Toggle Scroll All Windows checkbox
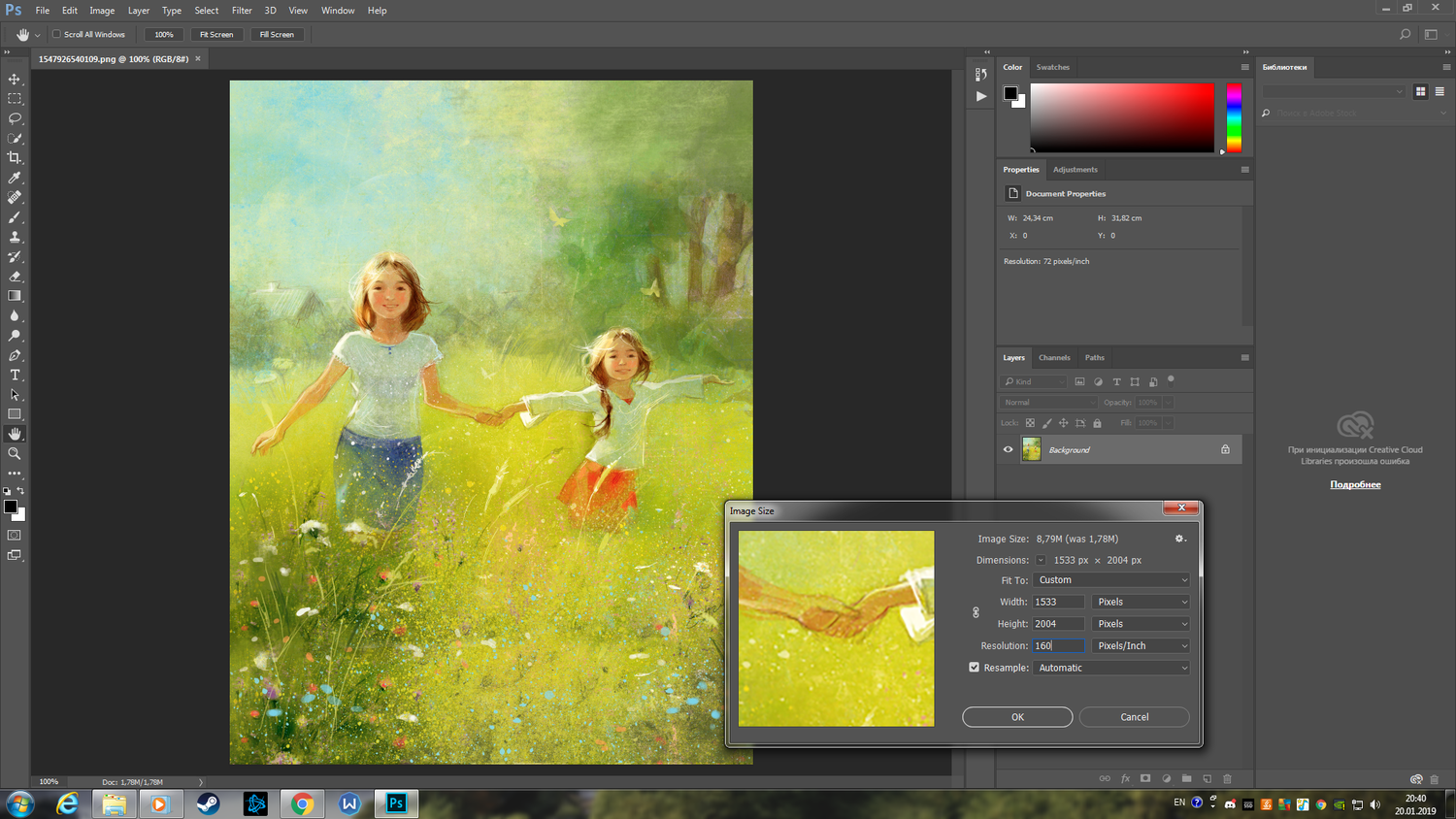Screen dimensions: 1456x819 [x=56, y=34]
